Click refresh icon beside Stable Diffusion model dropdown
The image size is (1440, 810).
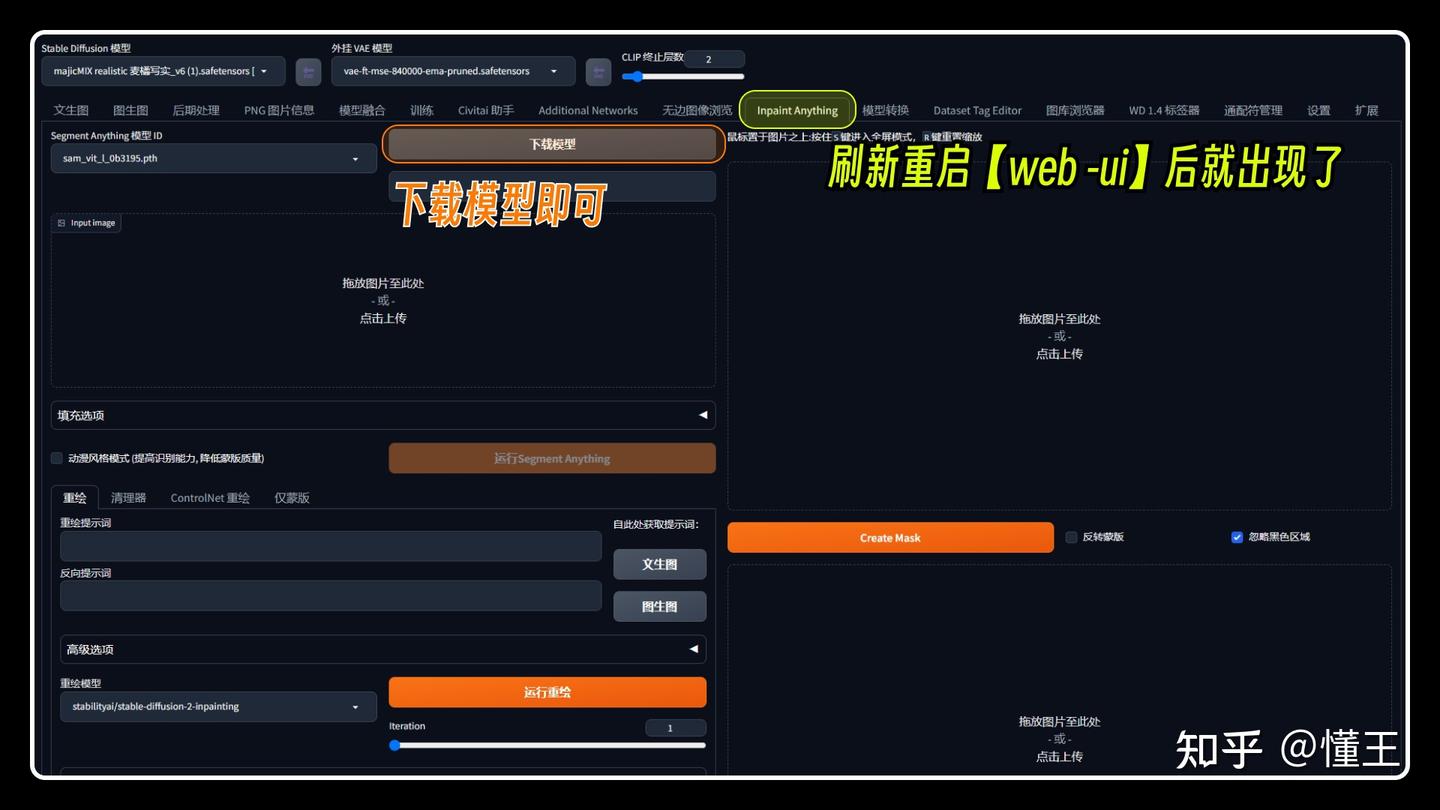[308, 71]
